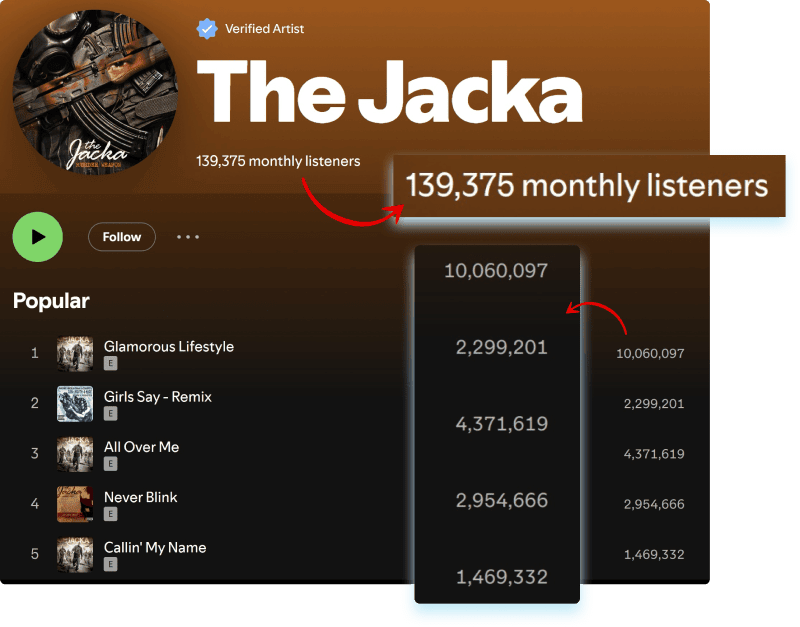Open the Never Blink track title
This screenshot has width=800, height=627.
(140, 497)
